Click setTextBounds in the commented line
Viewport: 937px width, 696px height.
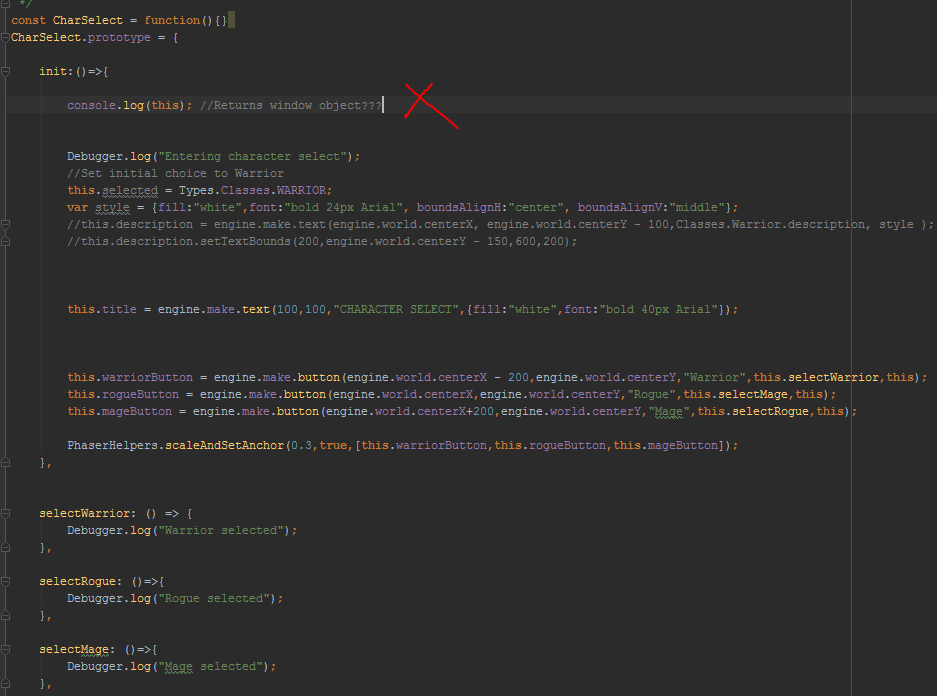pyautogui.click(x=247, y=242)
